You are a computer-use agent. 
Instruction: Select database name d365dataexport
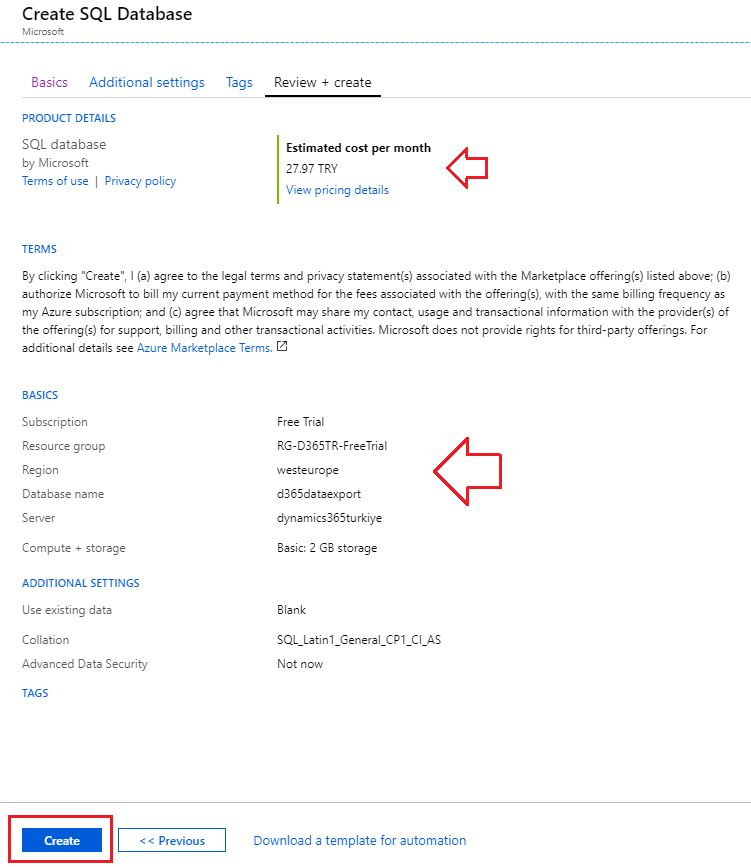point(319,494)
